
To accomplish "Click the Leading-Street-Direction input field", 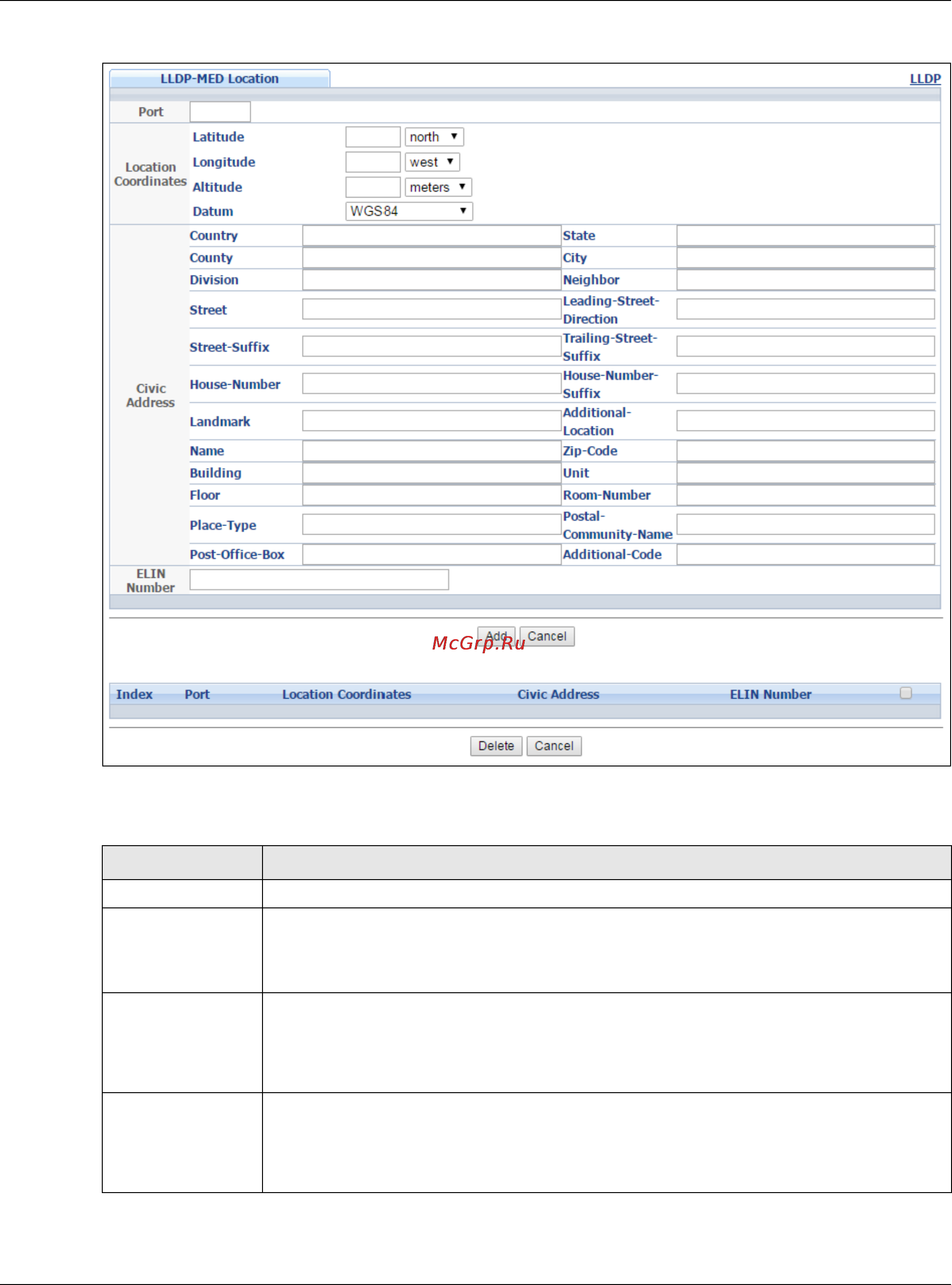I will tap(805, 309).
